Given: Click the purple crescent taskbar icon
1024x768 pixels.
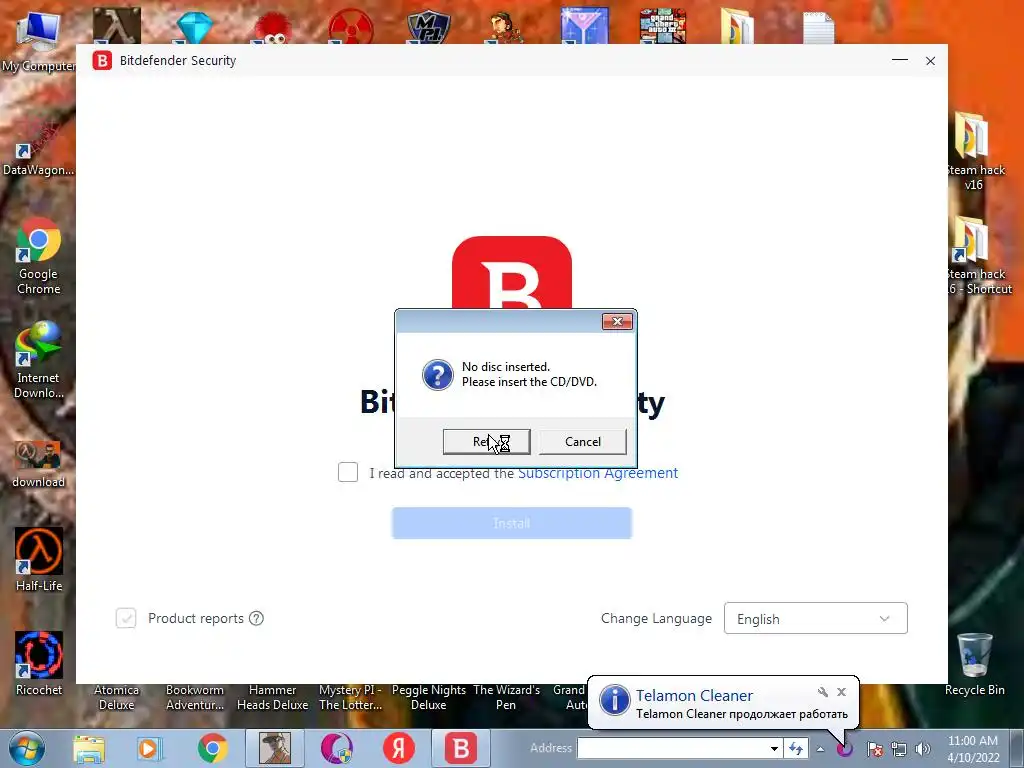Looking at the screenshot, I should coord(337,748).
